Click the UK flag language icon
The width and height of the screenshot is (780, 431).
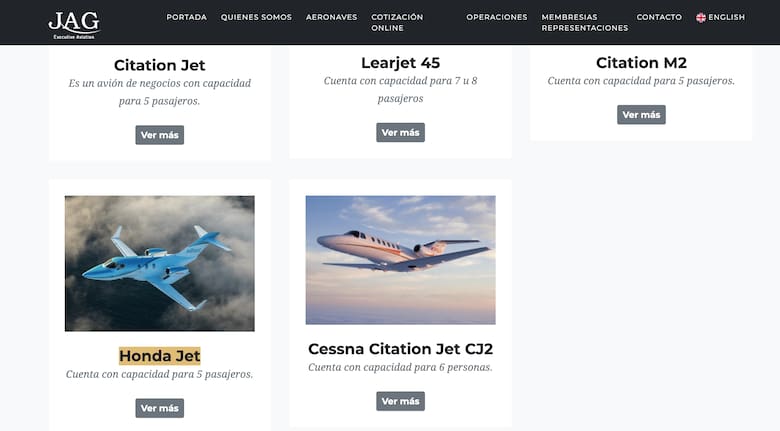(701, 17)
